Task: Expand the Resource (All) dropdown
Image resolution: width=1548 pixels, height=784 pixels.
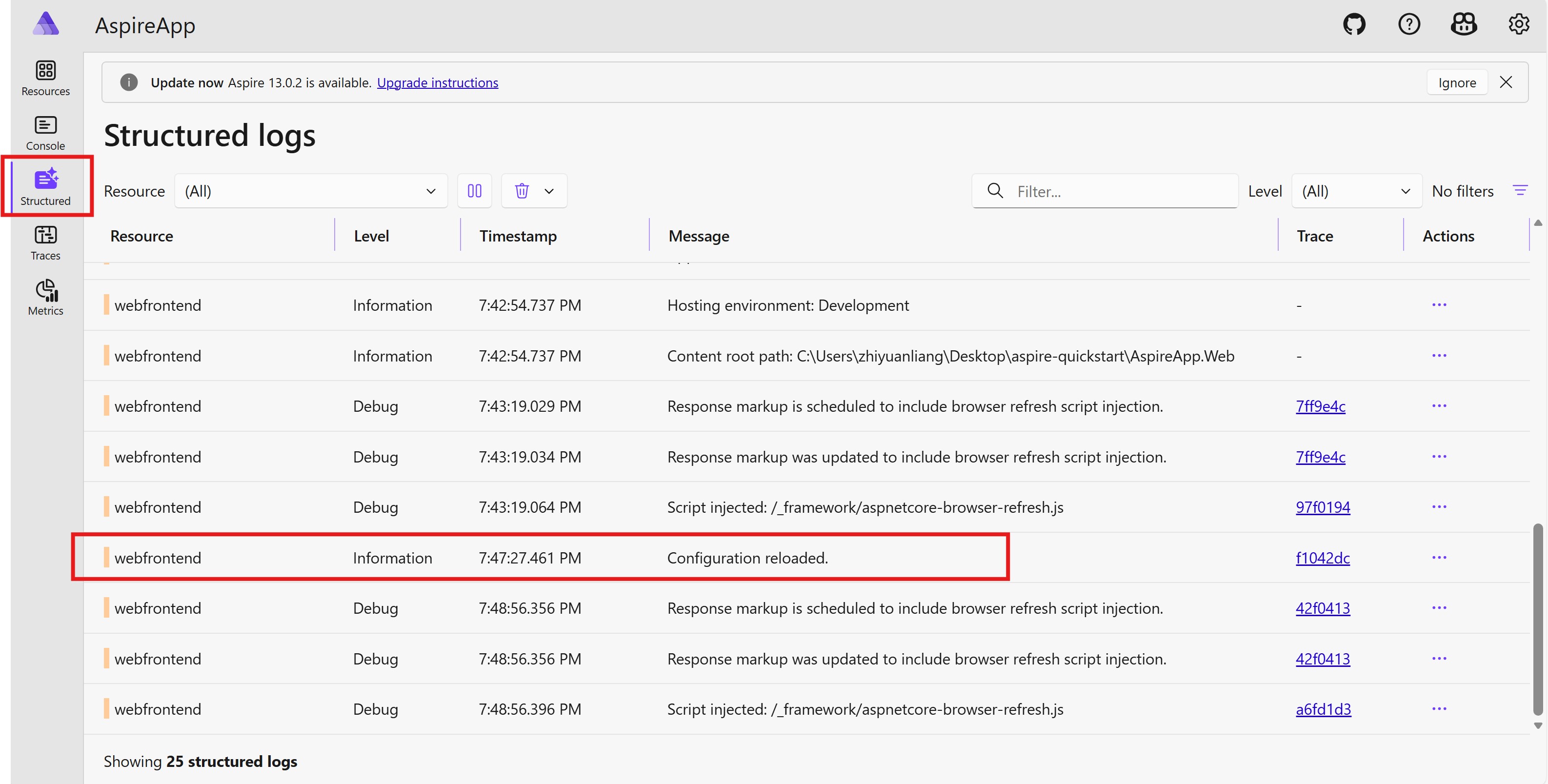Action: [x=311, y=191]
